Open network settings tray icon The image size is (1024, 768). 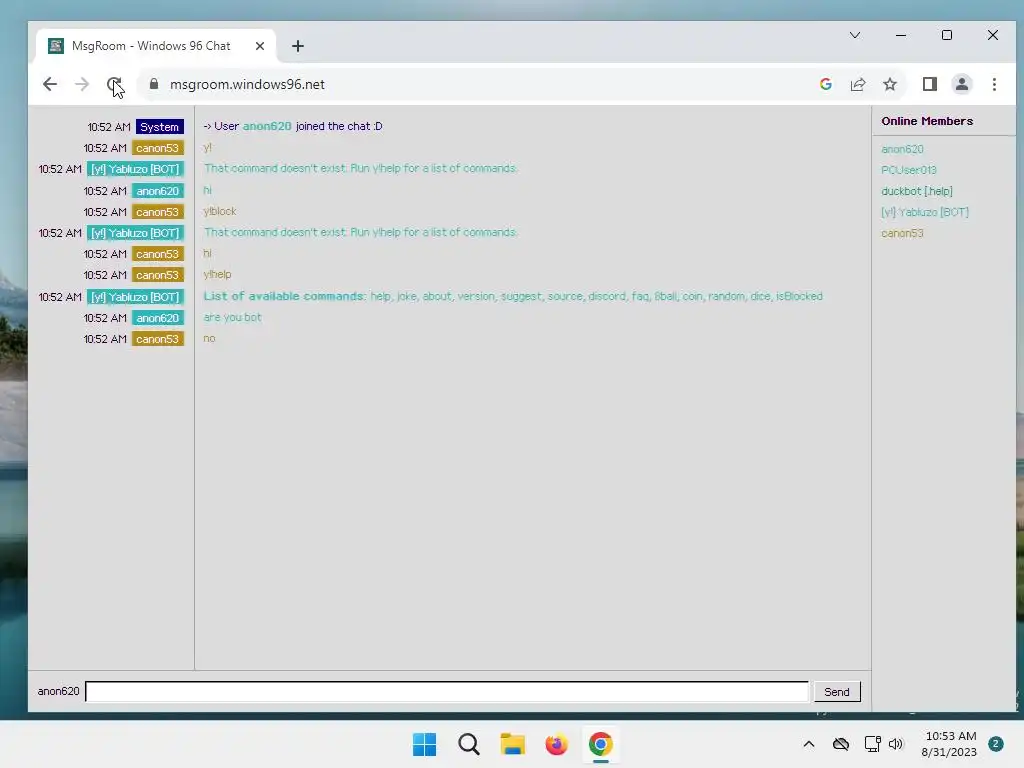[x=872, y=744]
